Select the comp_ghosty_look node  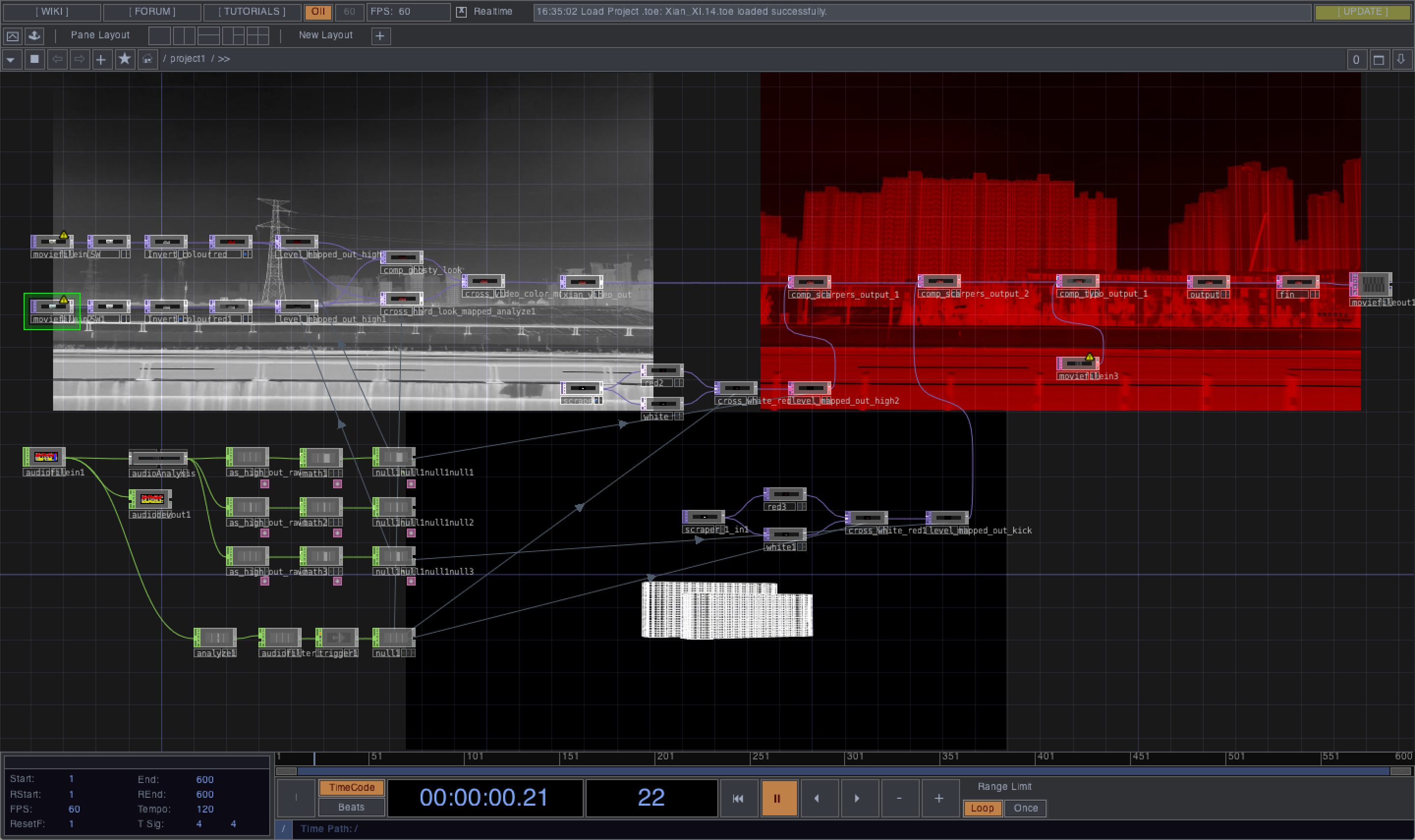(x=402, y=258)
